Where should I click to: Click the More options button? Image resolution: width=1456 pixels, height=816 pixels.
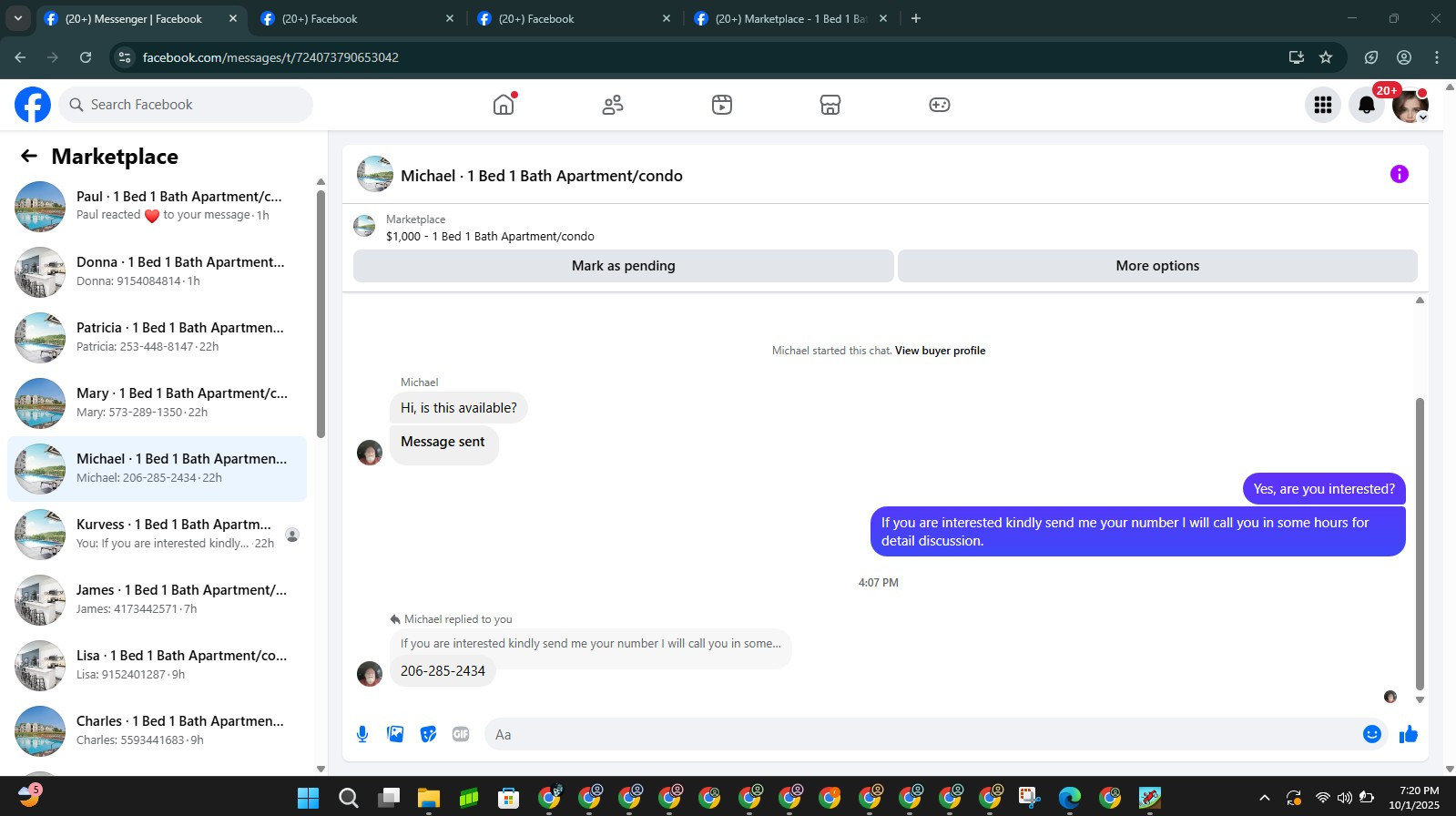1157,266
